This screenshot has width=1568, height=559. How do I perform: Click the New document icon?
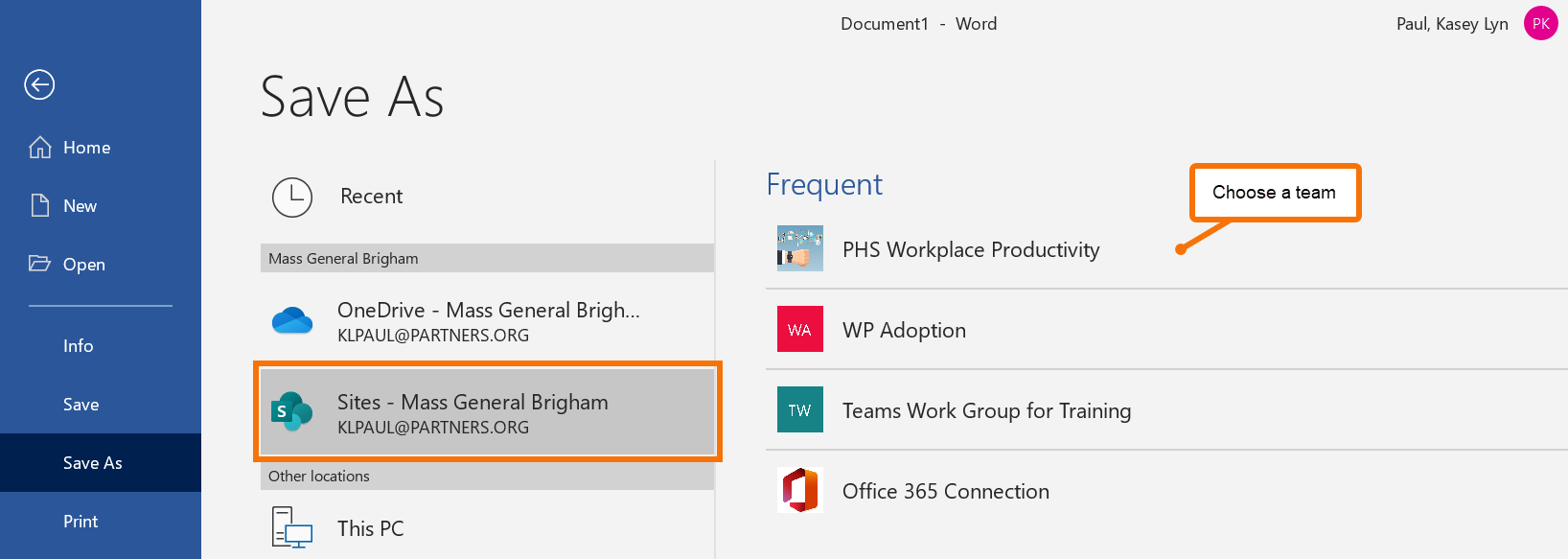pos(40,205)
